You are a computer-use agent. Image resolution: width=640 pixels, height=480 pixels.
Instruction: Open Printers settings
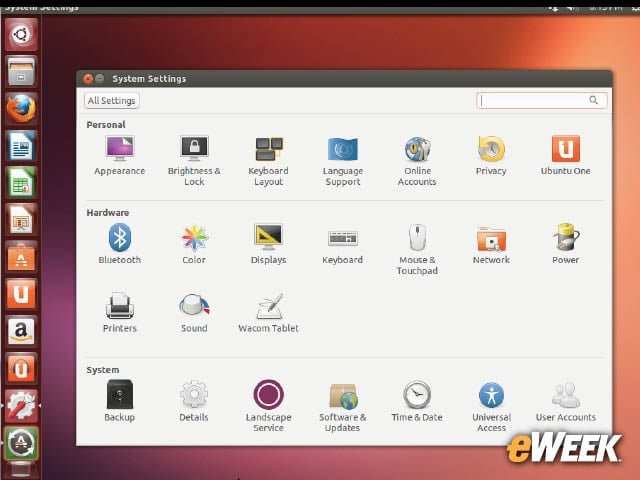pos(120,313)
